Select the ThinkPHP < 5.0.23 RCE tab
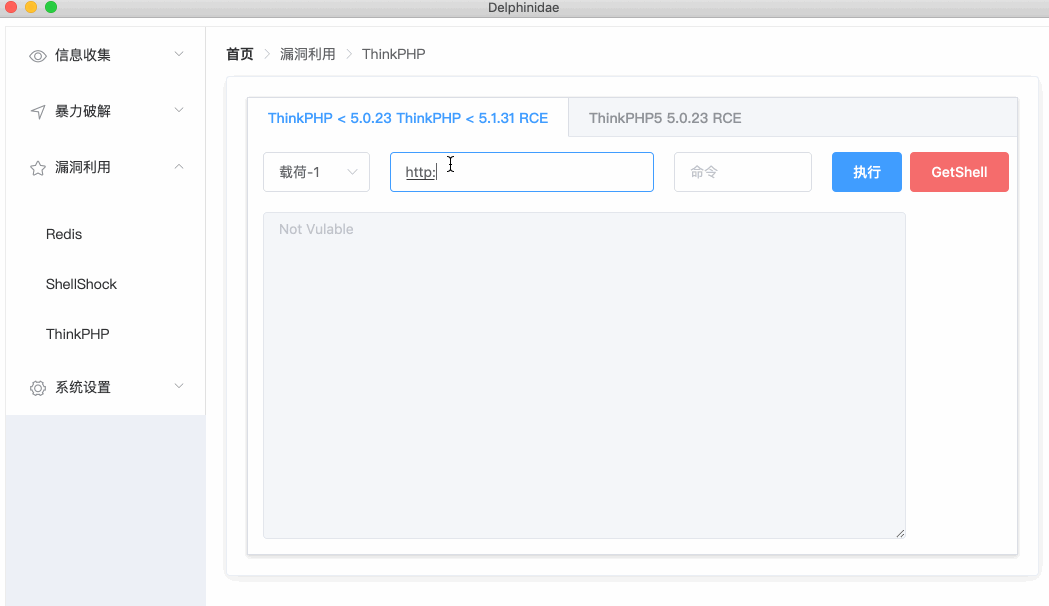 coord(407,118)
